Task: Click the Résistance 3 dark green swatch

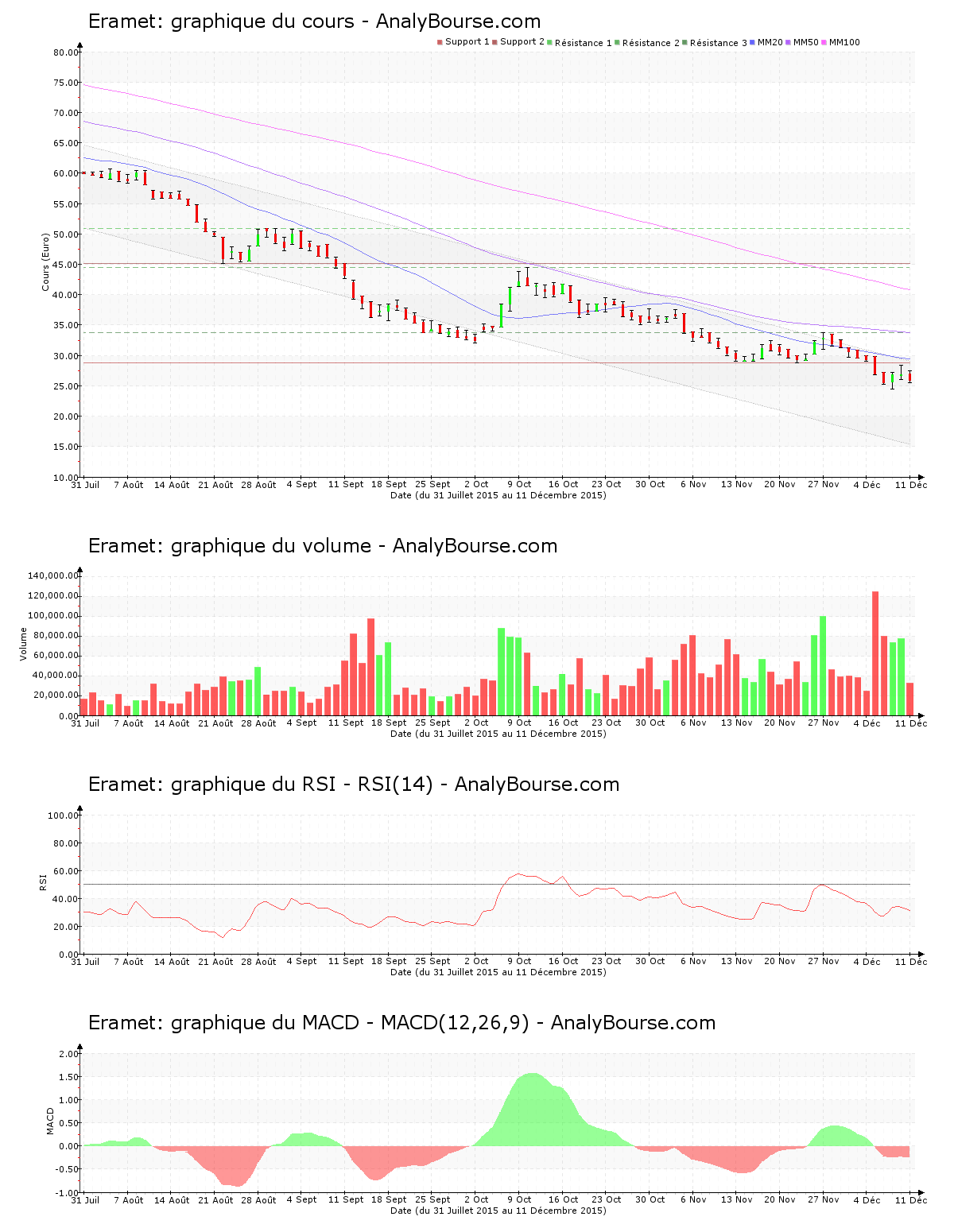Action: click(x=684, y=42)
